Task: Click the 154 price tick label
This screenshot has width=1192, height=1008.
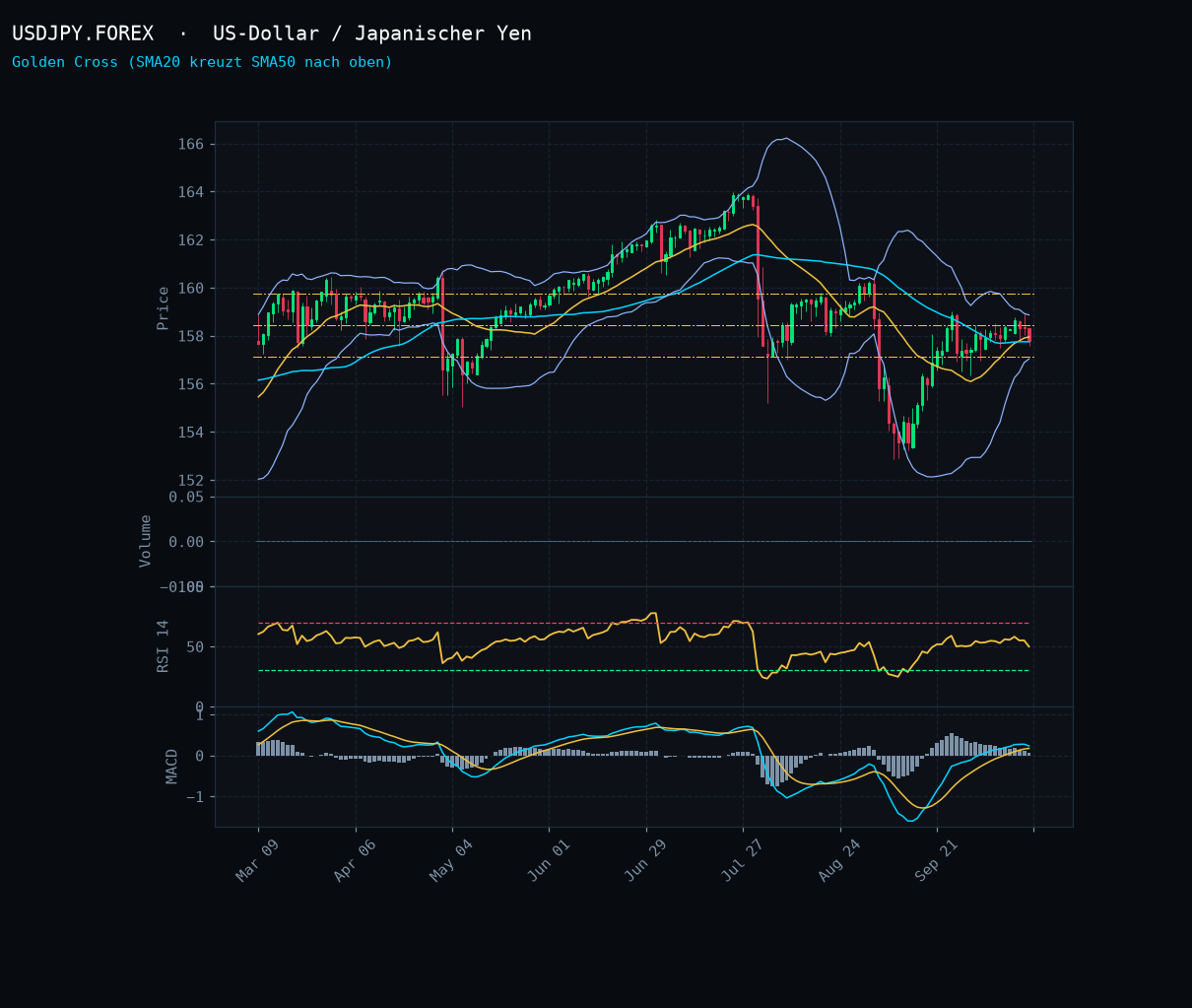Action: 191,433
